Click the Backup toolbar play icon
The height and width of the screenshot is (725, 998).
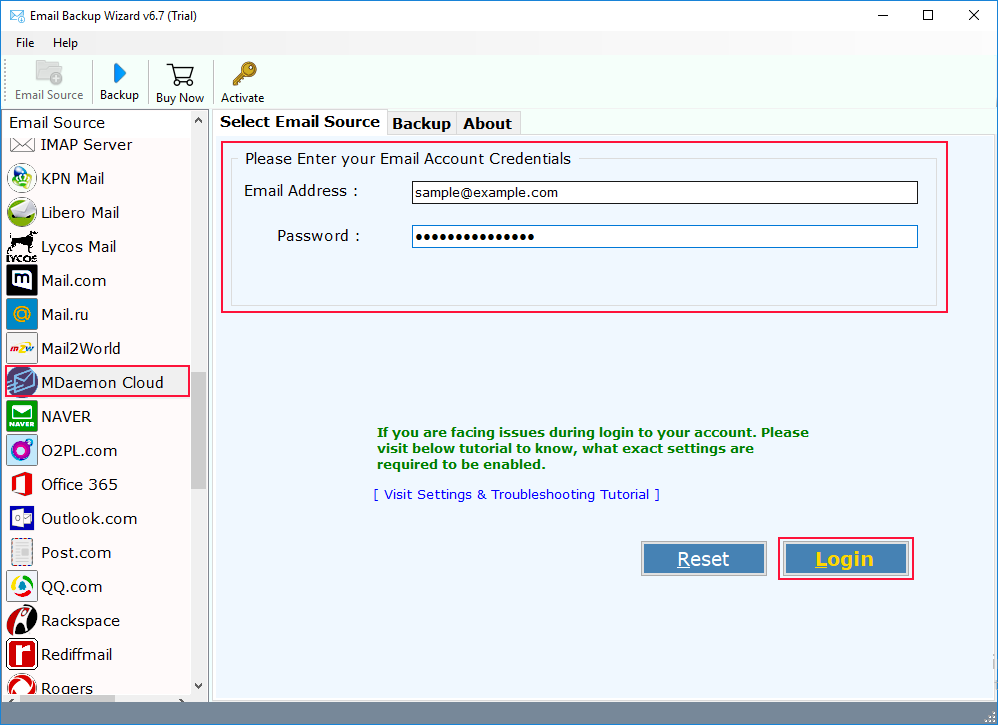(119, 73)
